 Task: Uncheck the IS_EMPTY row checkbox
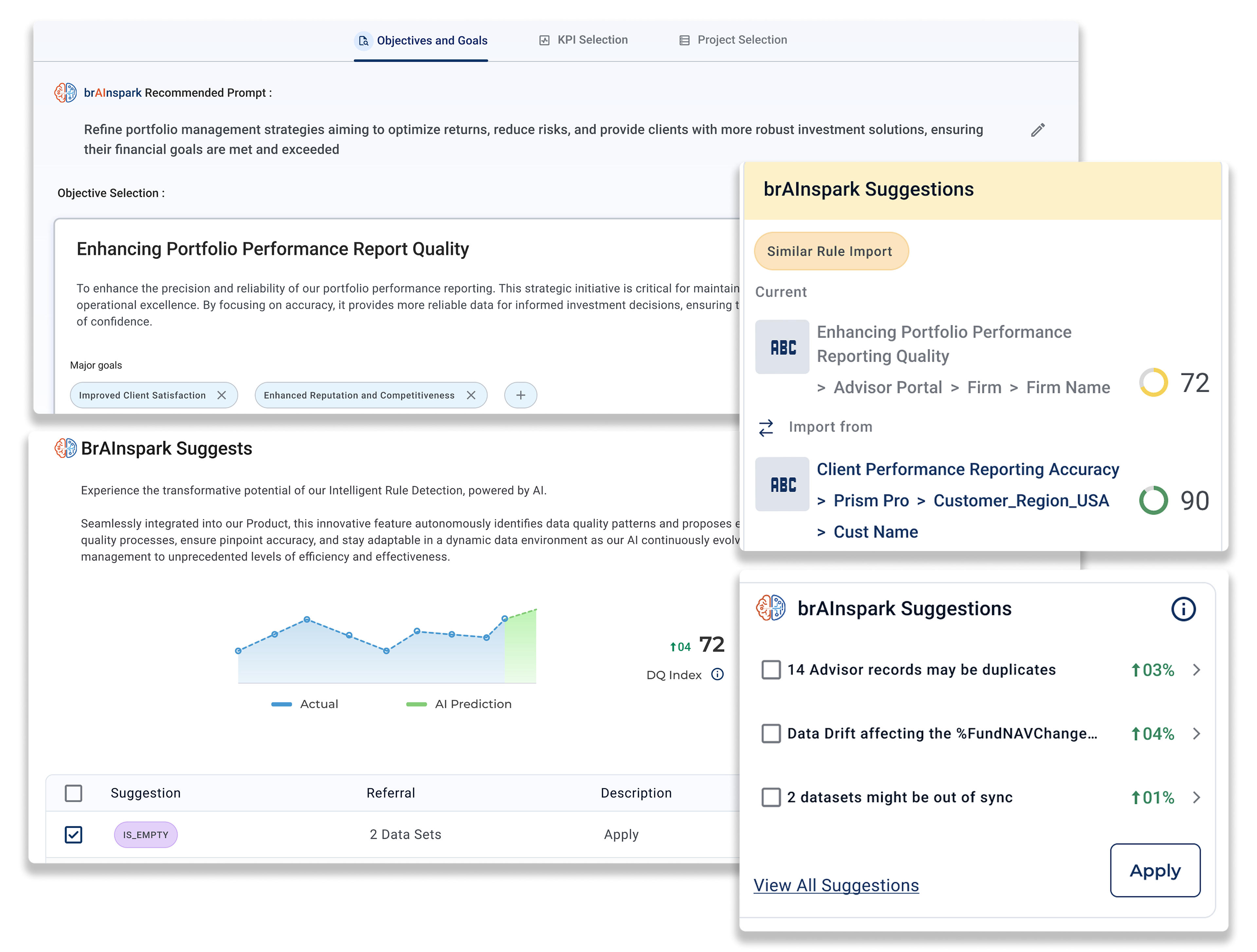pos(73,834)
